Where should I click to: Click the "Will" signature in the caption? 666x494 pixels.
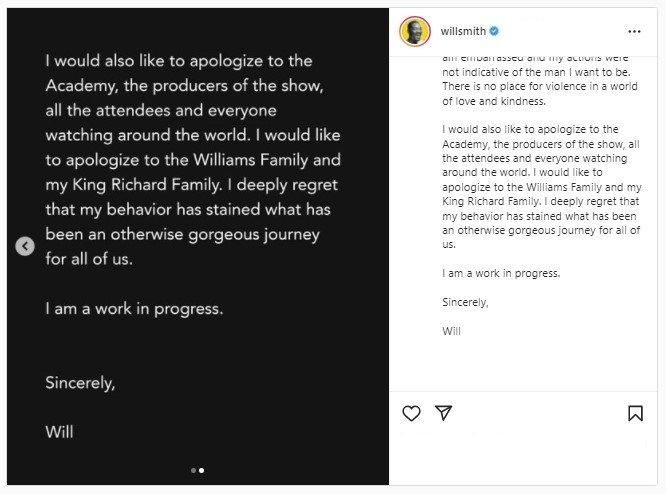(x=451, y=330)
